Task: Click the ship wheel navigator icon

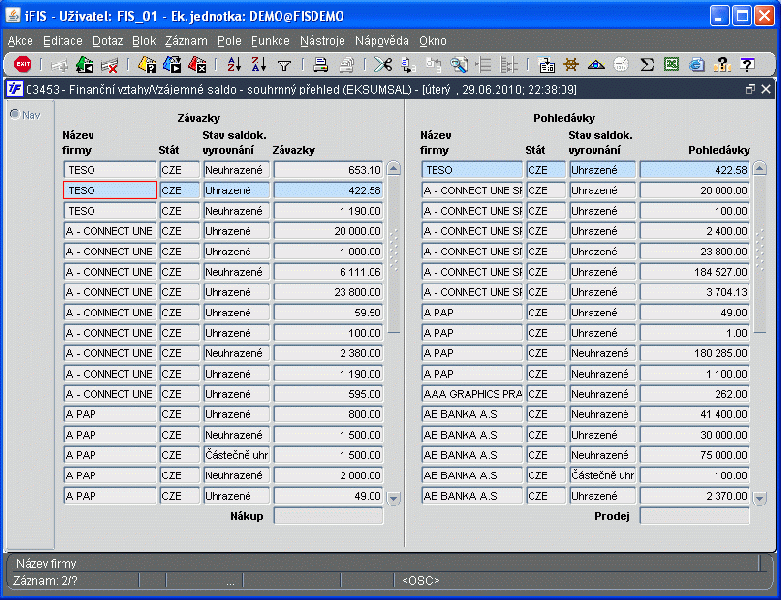Action: (x=572, y=64)
